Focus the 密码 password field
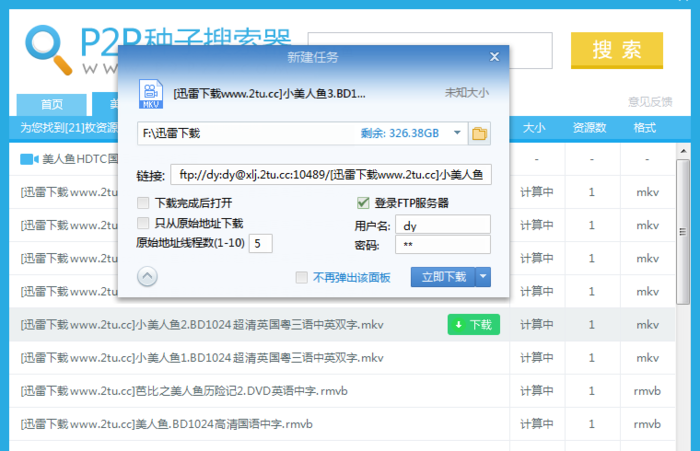This screenshot has width=700, height=451. (x=443, y=245)
